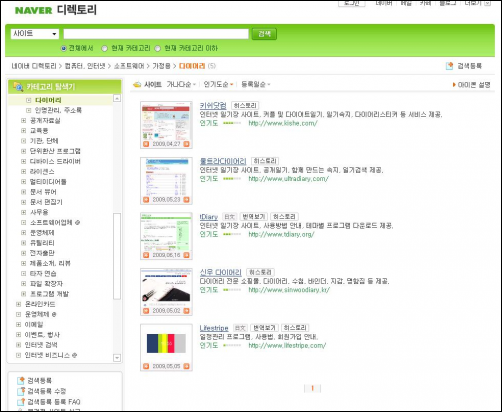The width and height of the screenshot is (502, 412).
Task: Open the www.kishe.com URL link
Action: click(x=283, y=123)
